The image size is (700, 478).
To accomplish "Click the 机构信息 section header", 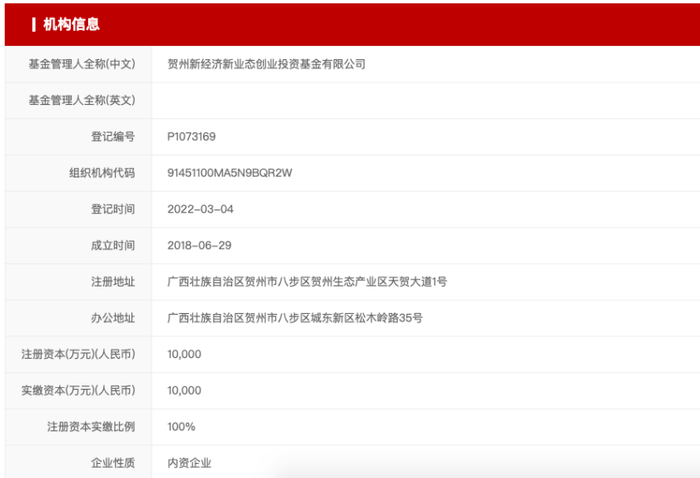I will (x=71, y=24).
